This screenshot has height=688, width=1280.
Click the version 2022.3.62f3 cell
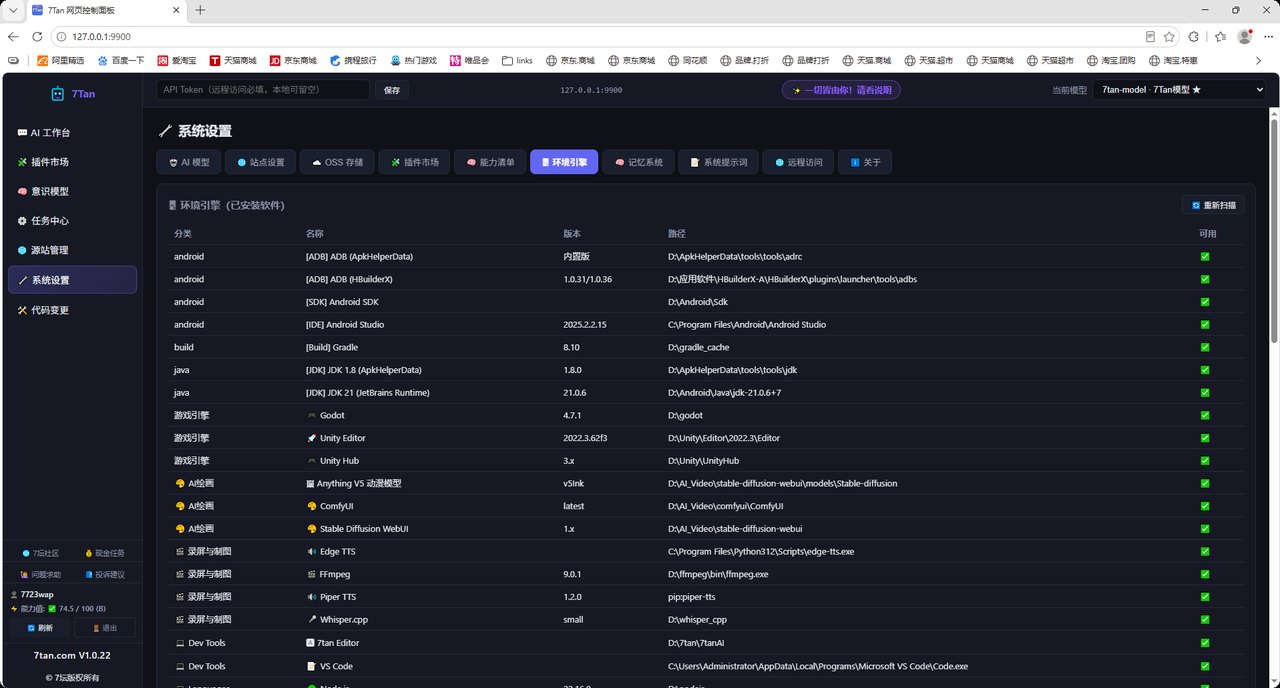coord(585,438)
